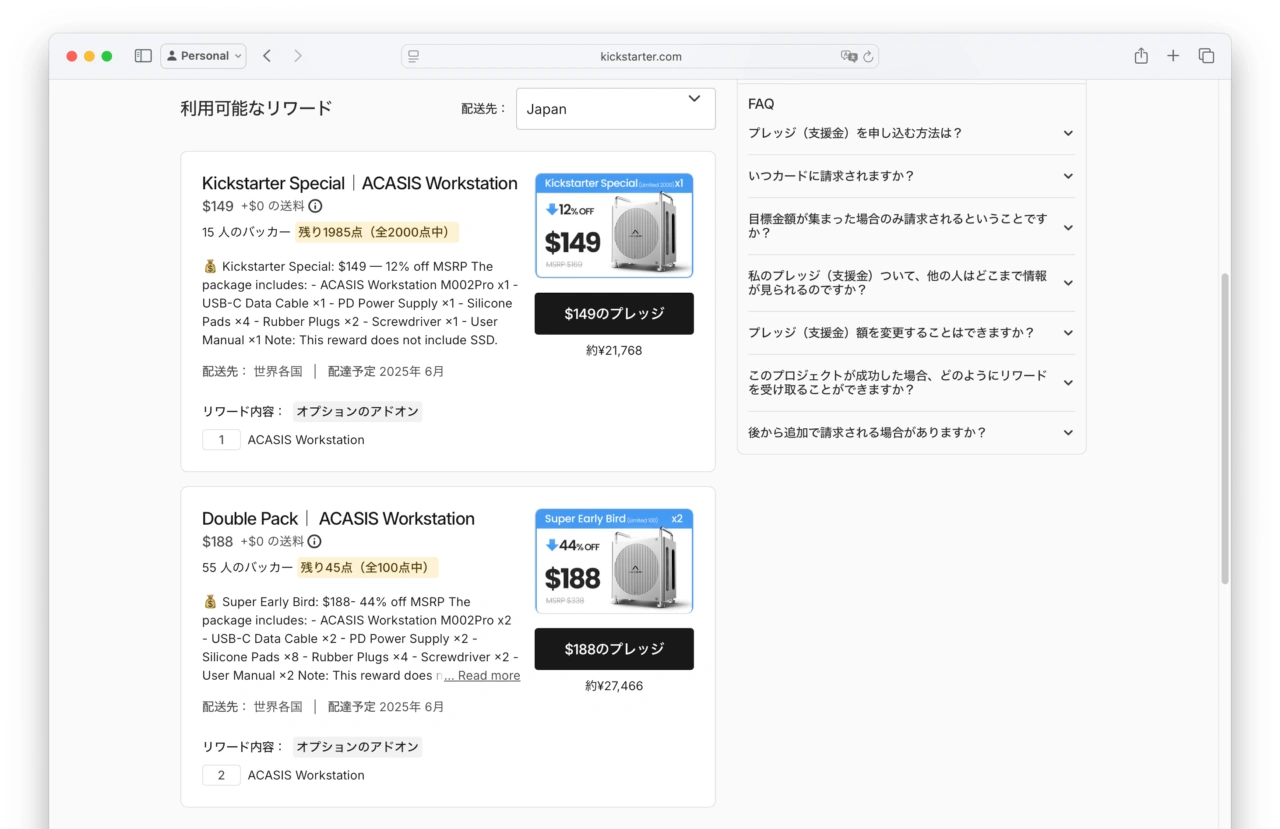Click the Kickstarter Special $149 product image
The image size is (1280, 829).
[614, 226]
